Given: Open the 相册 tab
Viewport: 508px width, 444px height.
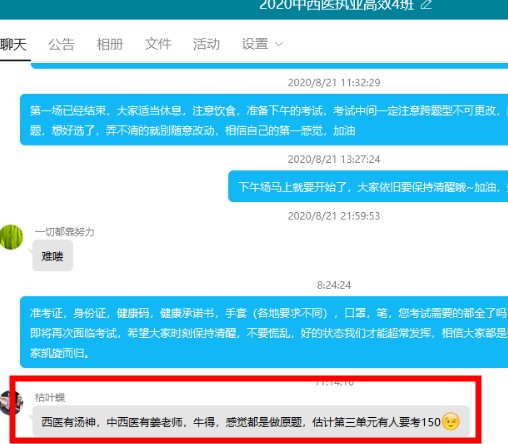Looking at the screenshot, I should (x=110, y=44).
